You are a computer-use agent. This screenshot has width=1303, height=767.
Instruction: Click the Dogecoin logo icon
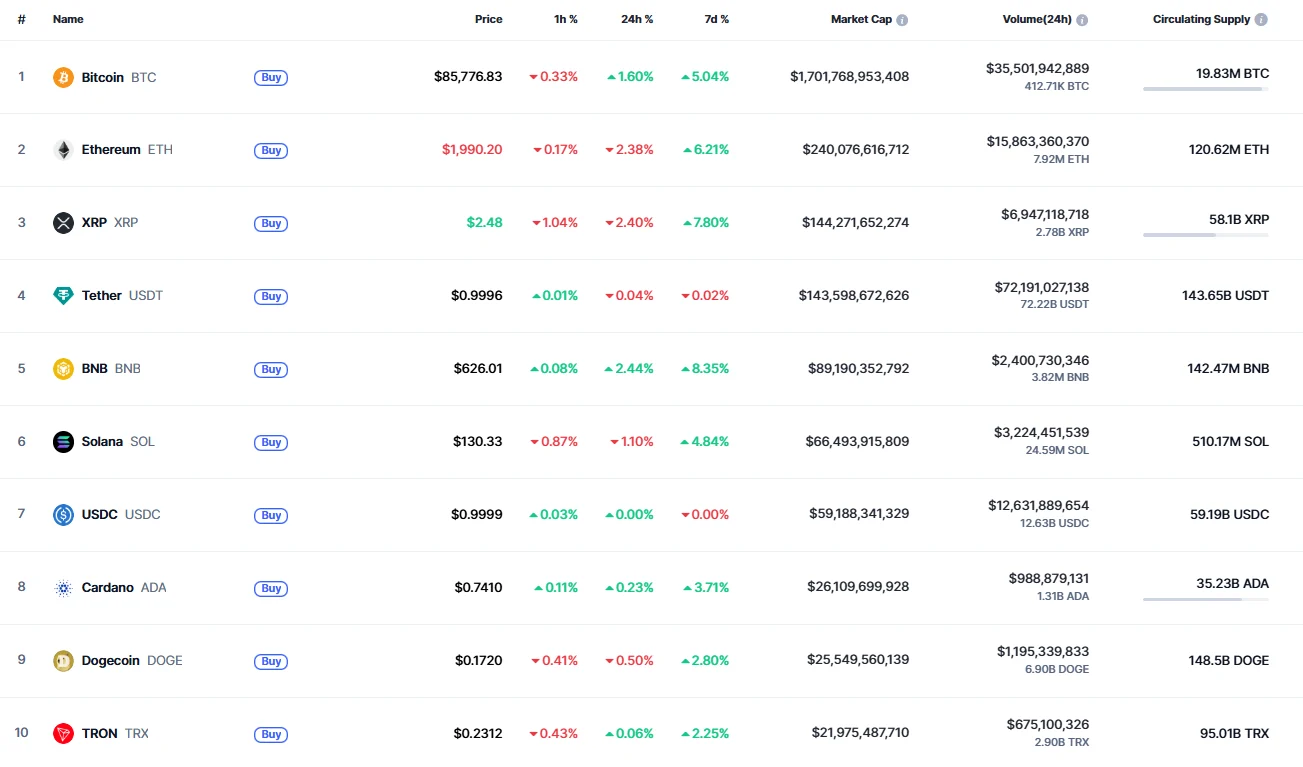coord(63,661)
